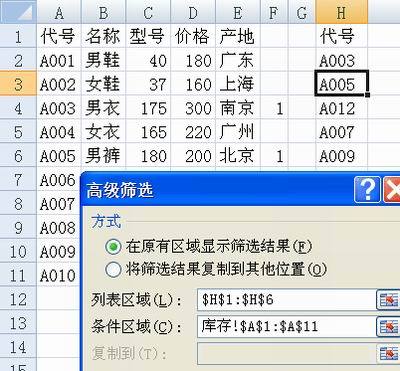Image resolution: width=400 pixels, height=371 pixels.
Task: Click cell containing 男鞋
Action: tap(103, 60)
